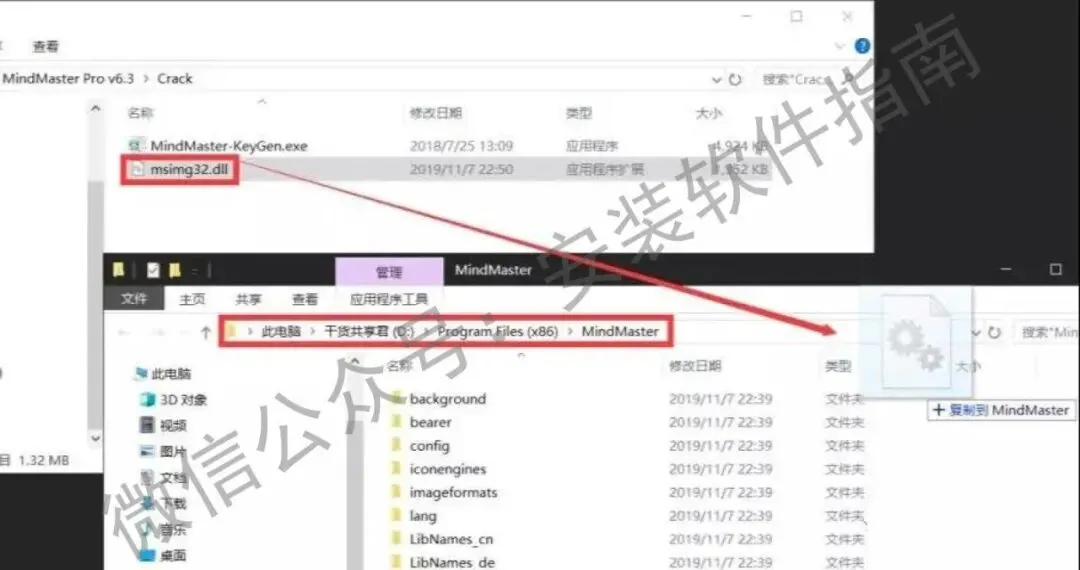1080x570 pixels.
Task: Select 图片 in navigation pane
Action: (x=173, y=452)
